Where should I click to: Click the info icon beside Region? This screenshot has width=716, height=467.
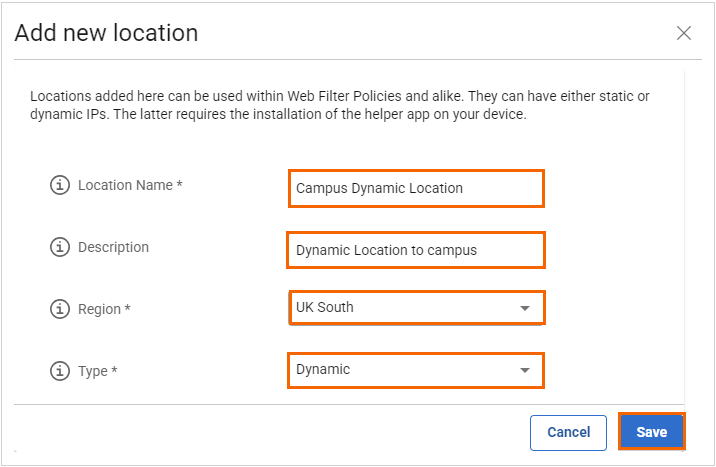[60, 309]
